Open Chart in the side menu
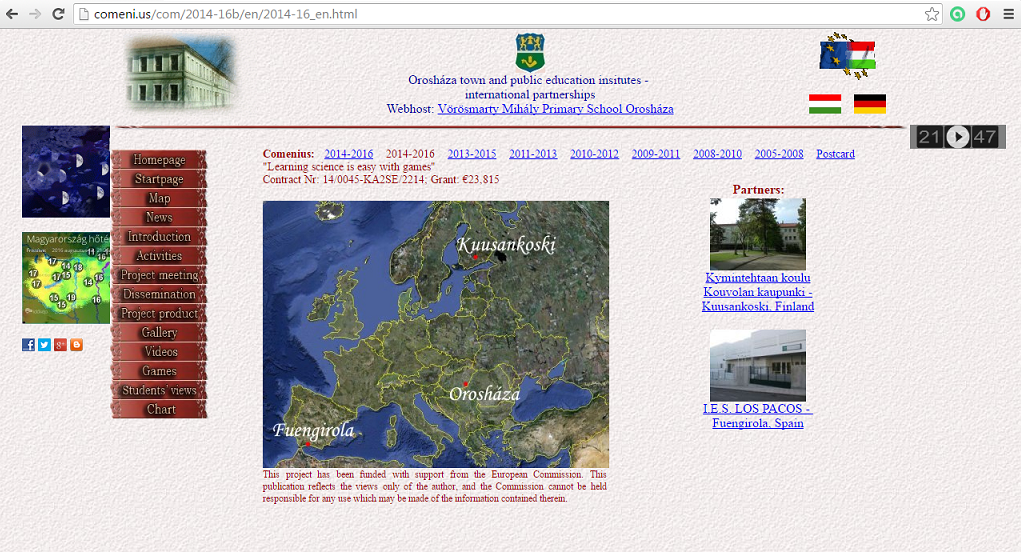 pos(160,409)
